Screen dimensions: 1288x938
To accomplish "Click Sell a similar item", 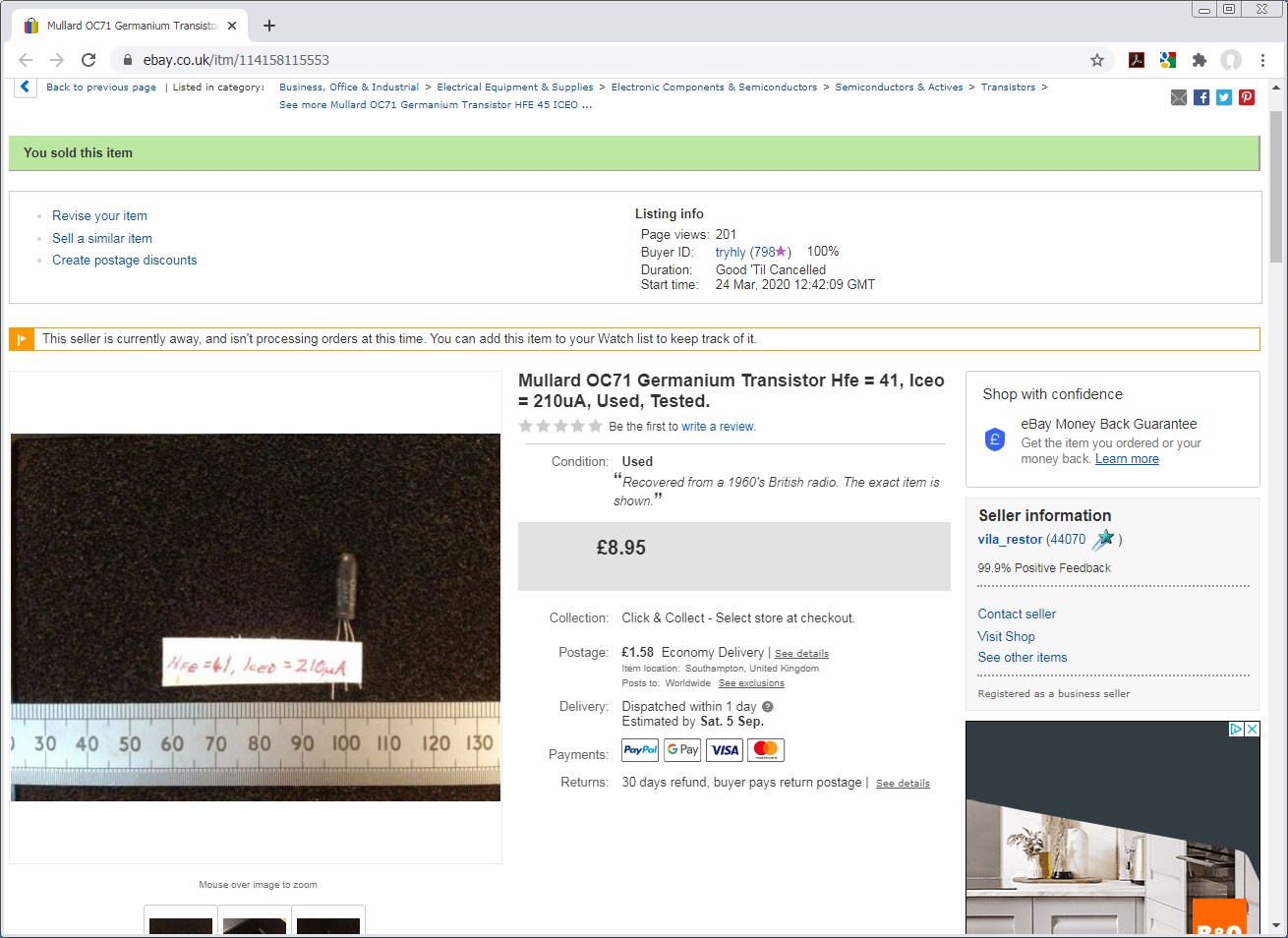I will coord(102,239).
